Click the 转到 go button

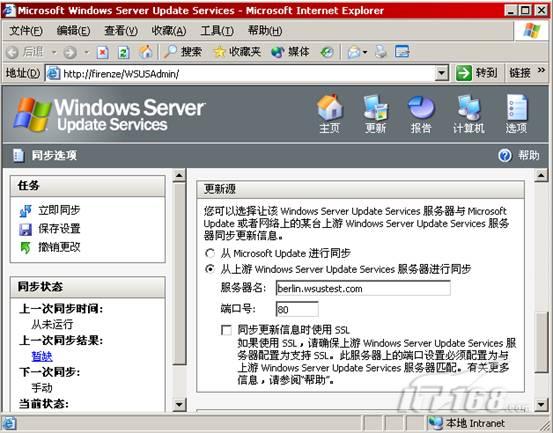477,73
